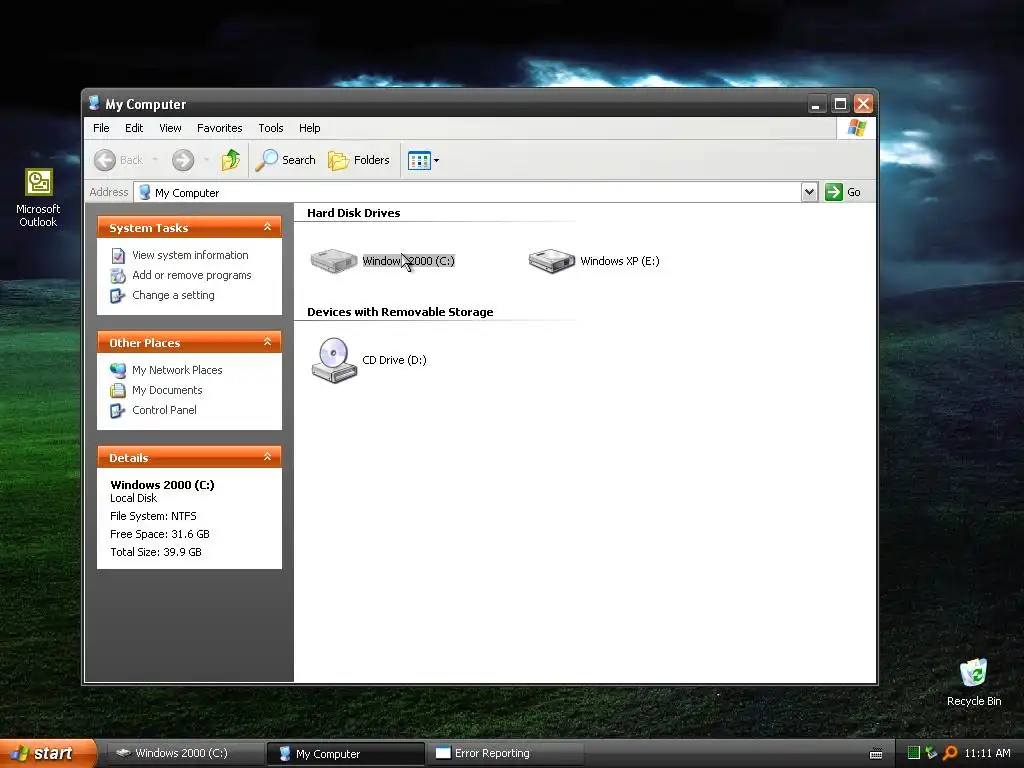The width and height of the screenshot is (1024, 768).
Task: Open Control Panel link
Action: pyautogui.click(x=164, y=410)
